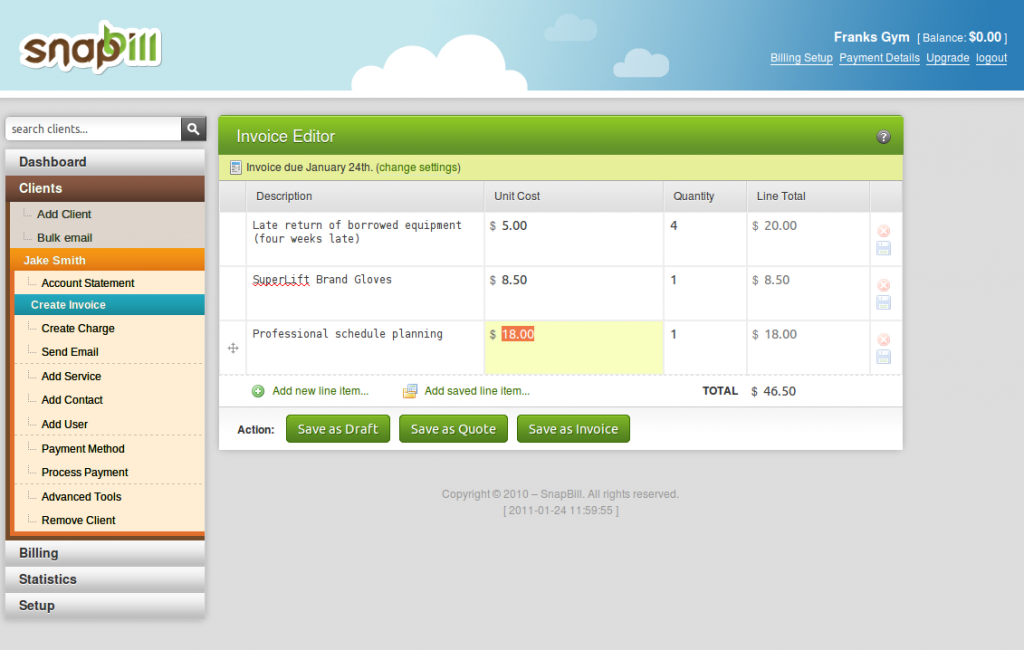Open Add User option
The image size is (1024, 650).
point(64,425)
